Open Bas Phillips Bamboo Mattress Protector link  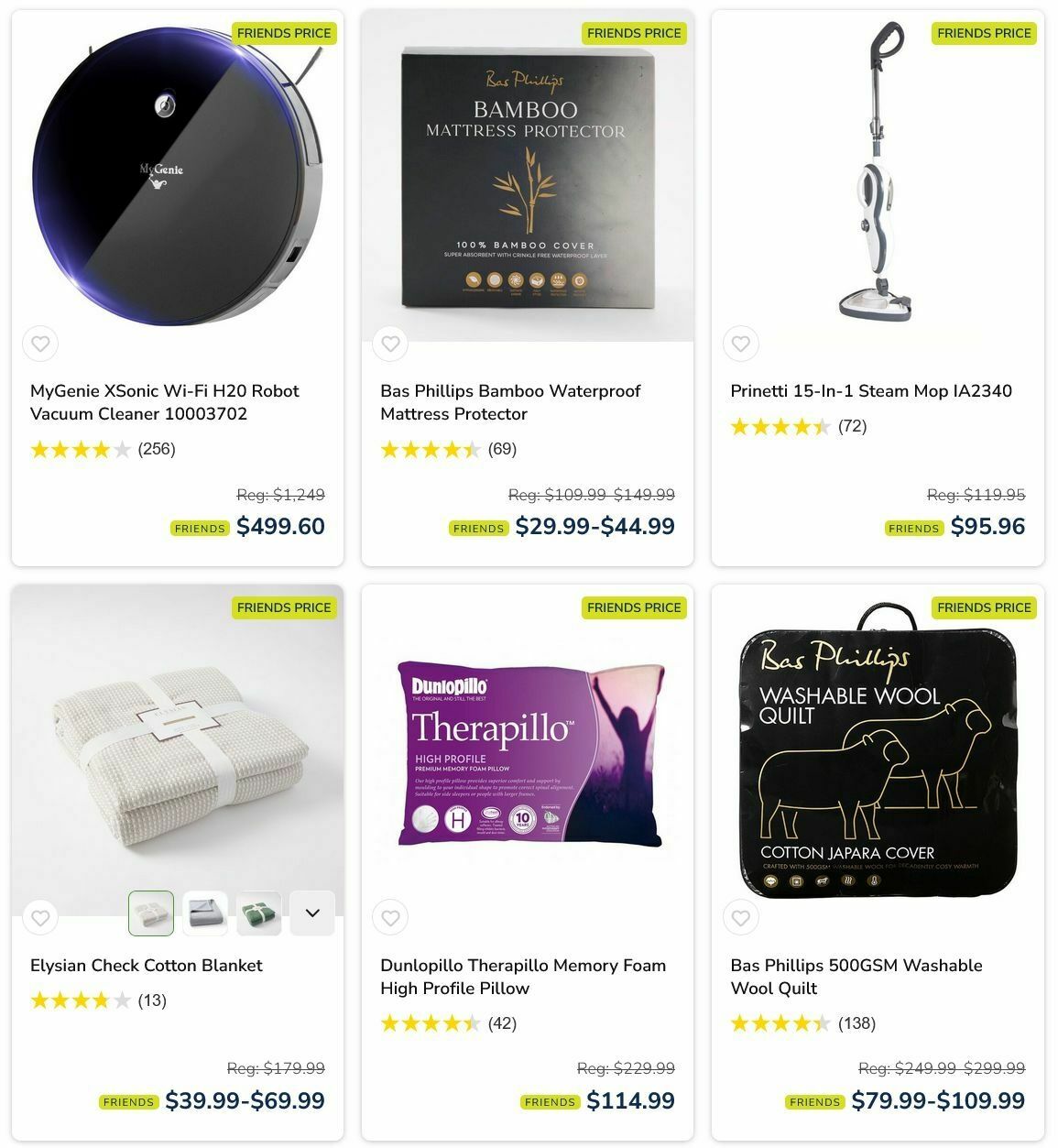(510, 402)
